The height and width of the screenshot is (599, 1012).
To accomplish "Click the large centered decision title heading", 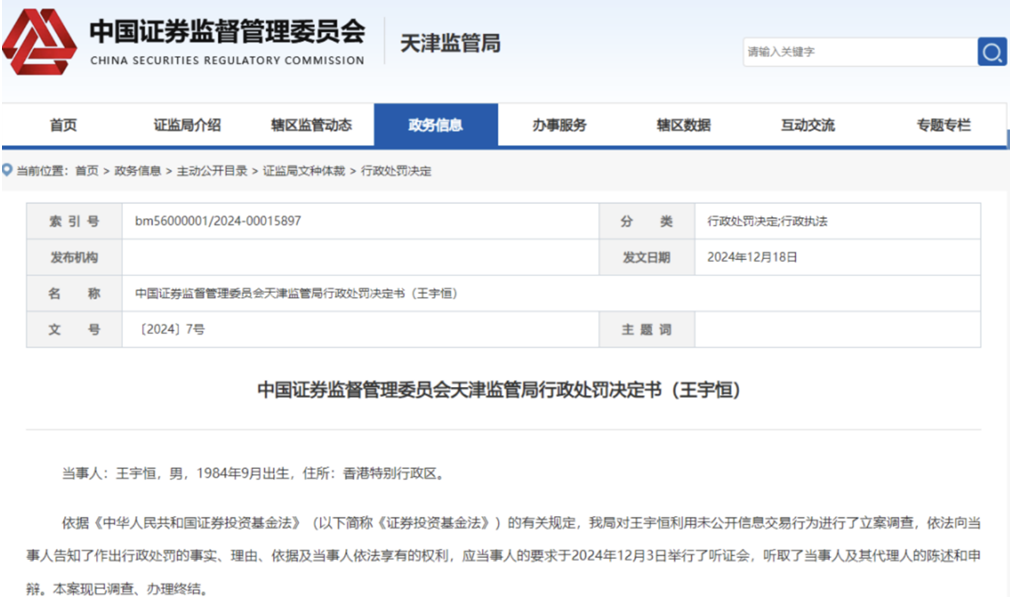I will click(x=498, y=390).
